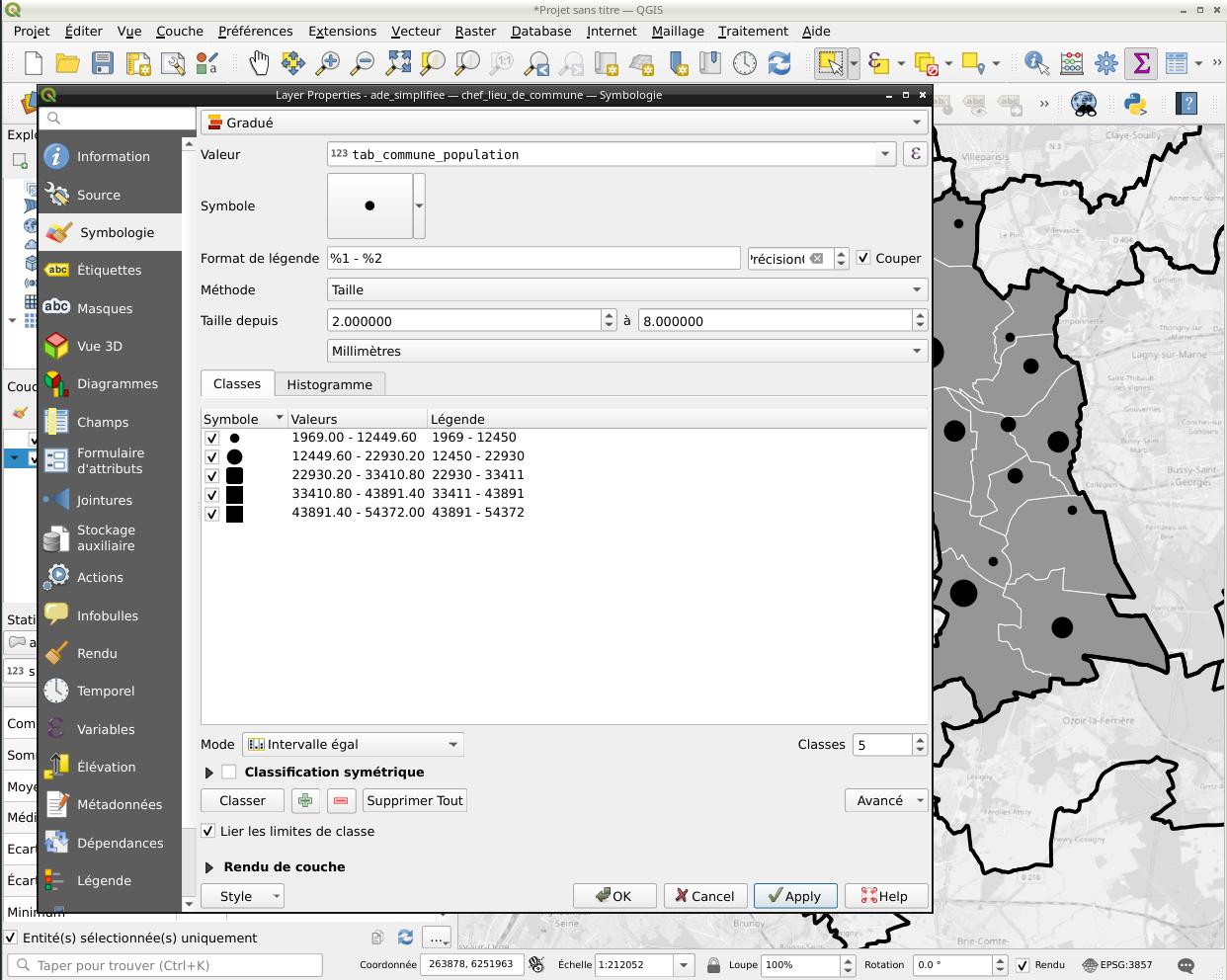This screenshot has height=980, width=1227.
Task: Click green plus add class button
Action: click(x=305, y=800)
